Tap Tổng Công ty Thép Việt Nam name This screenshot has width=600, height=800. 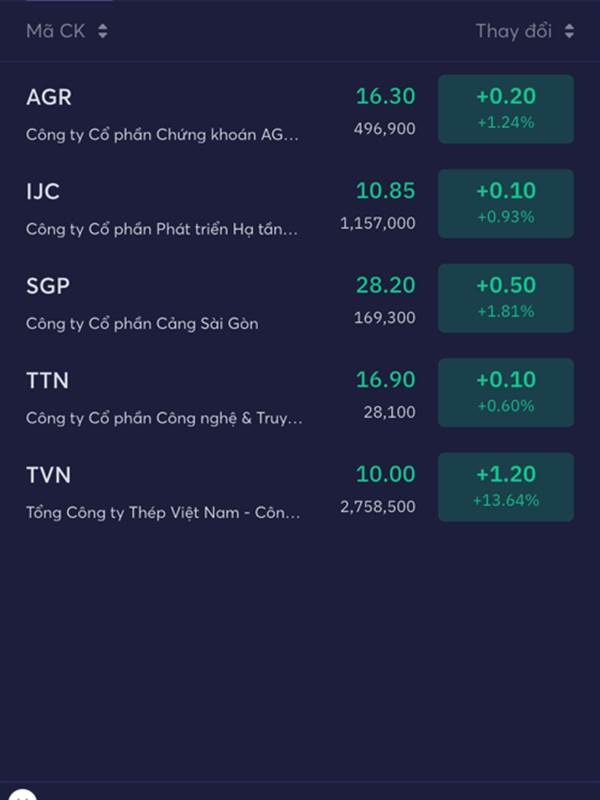(x=163, y=513)
